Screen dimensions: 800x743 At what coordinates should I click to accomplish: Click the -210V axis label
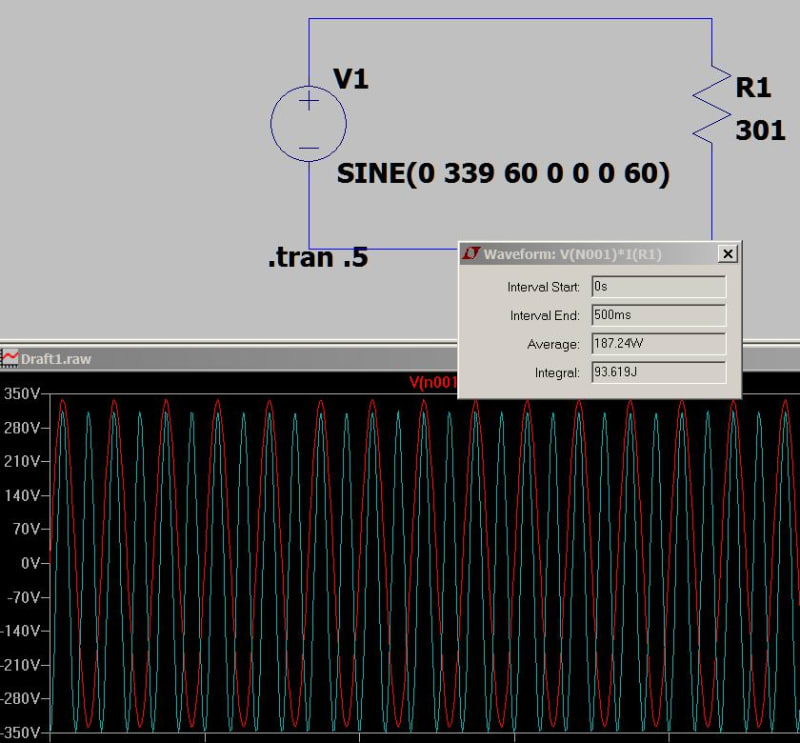click(20, 665)
